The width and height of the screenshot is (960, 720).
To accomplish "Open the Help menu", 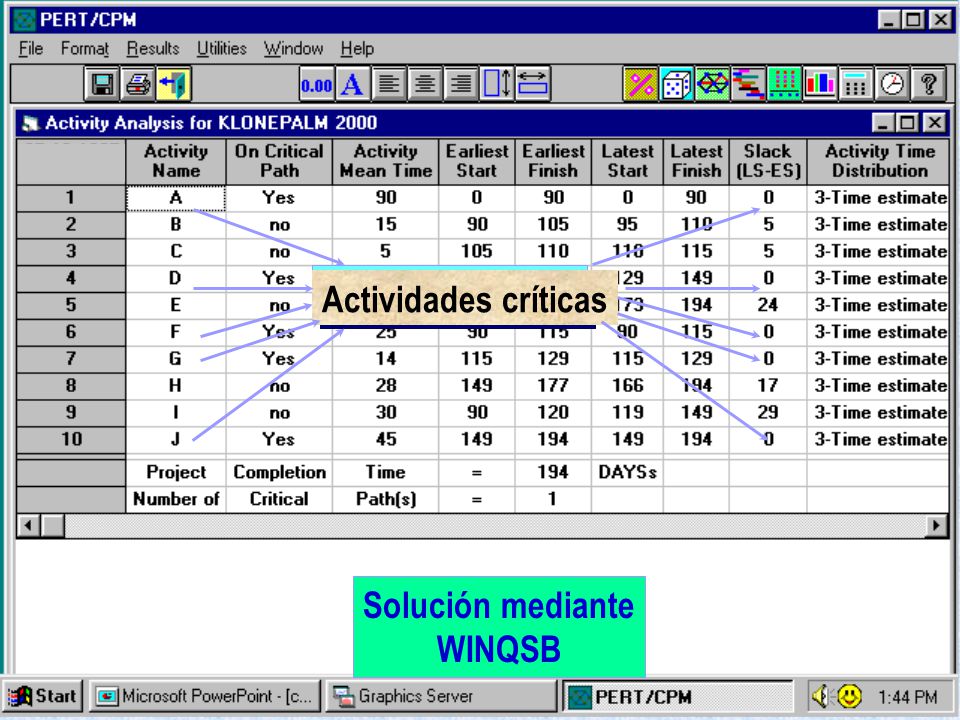I will click(357, 48).
